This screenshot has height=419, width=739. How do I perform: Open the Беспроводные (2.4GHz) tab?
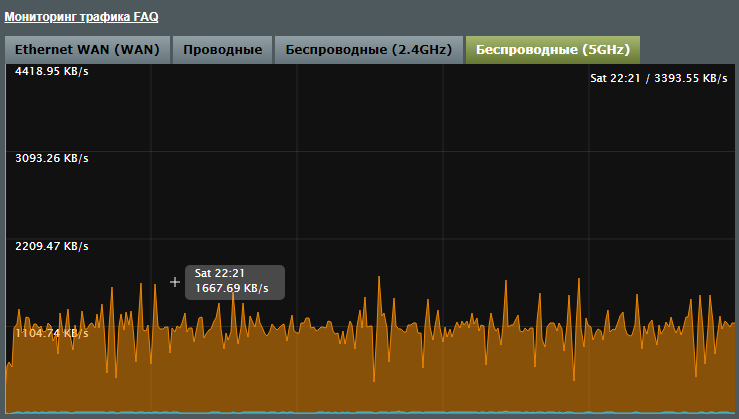point(369,49)
